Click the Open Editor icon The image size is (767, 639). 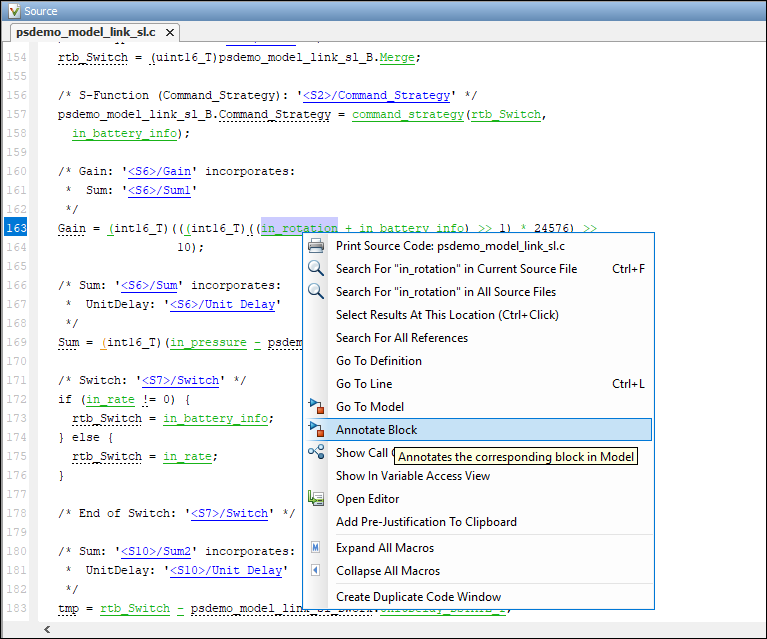tap(316, 499)
